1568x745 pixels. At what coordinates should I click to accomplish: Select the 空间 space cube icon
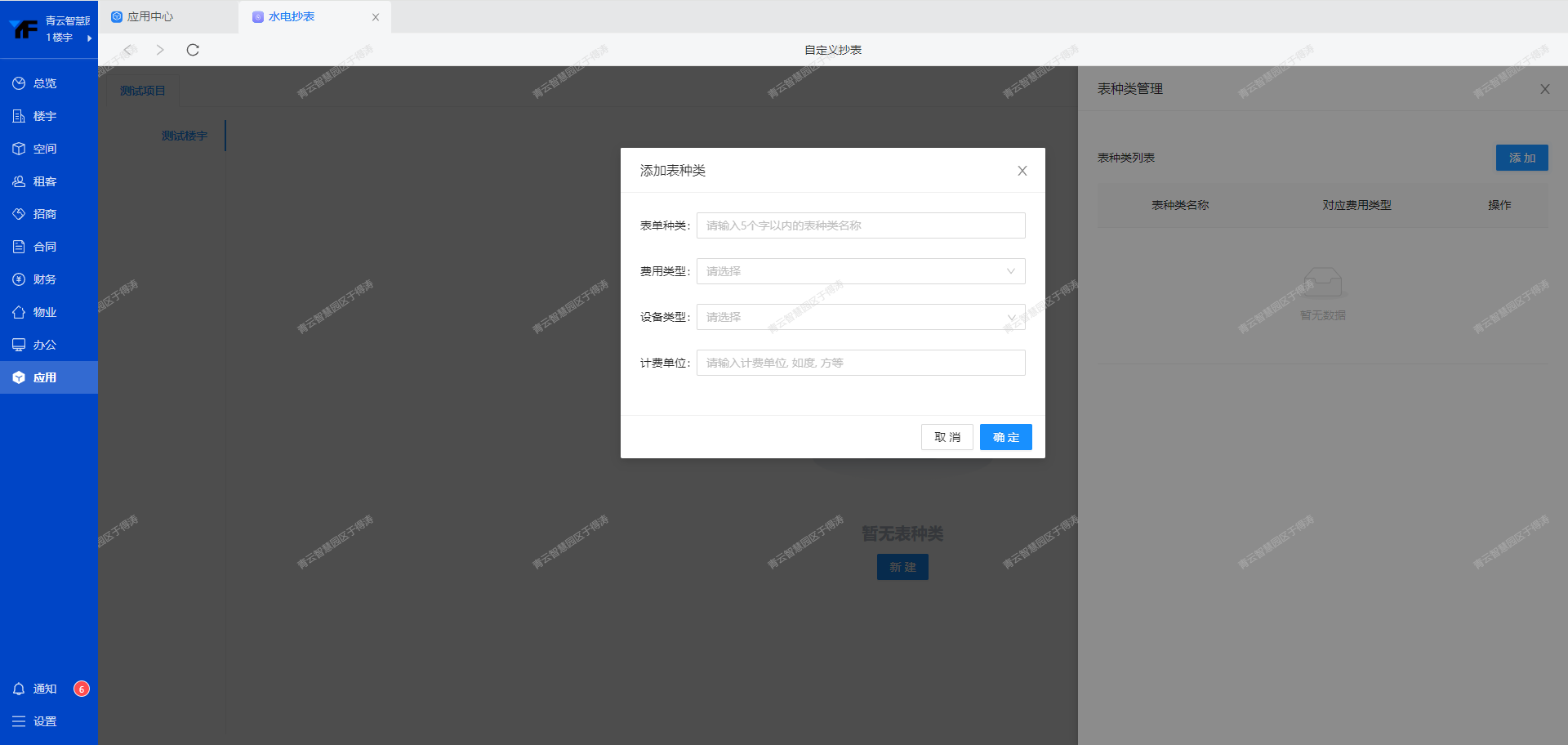(x=19, y=149)
